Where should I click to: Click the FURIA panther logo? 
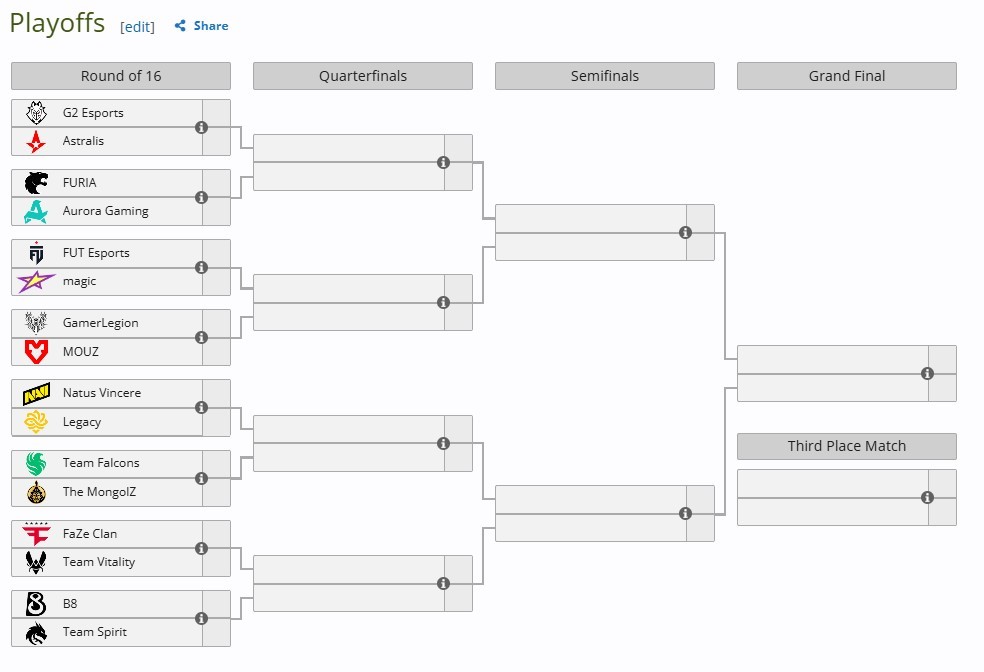click(36, 183)
